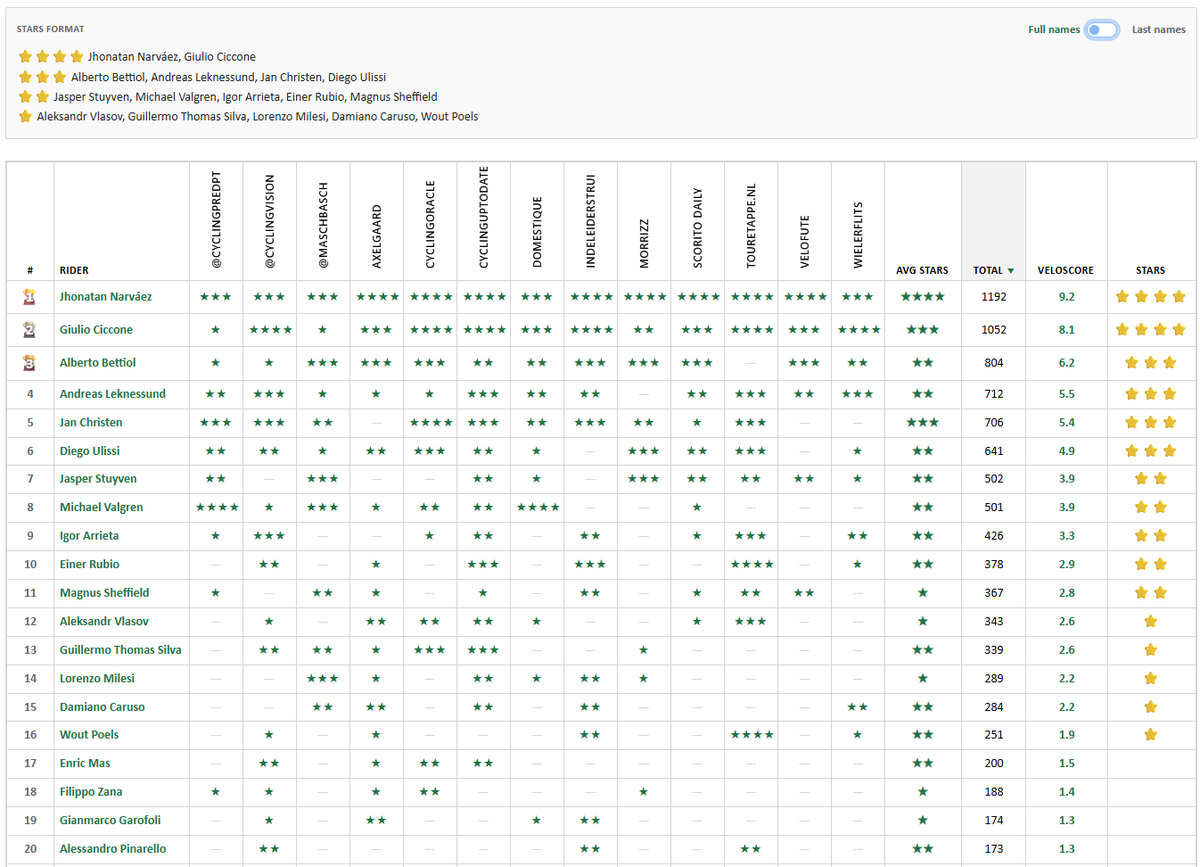Click the @CYCLINGPREDPT column header
Image resolution: width=1200 pixels, height=867 pixels.
[x=216, y=221]
